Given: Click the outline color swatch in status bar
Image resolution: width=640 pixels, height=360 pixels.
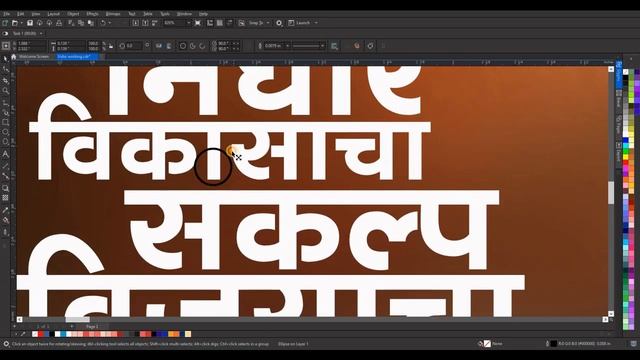Looking at the screenshot, I should (x=553, y=344).
